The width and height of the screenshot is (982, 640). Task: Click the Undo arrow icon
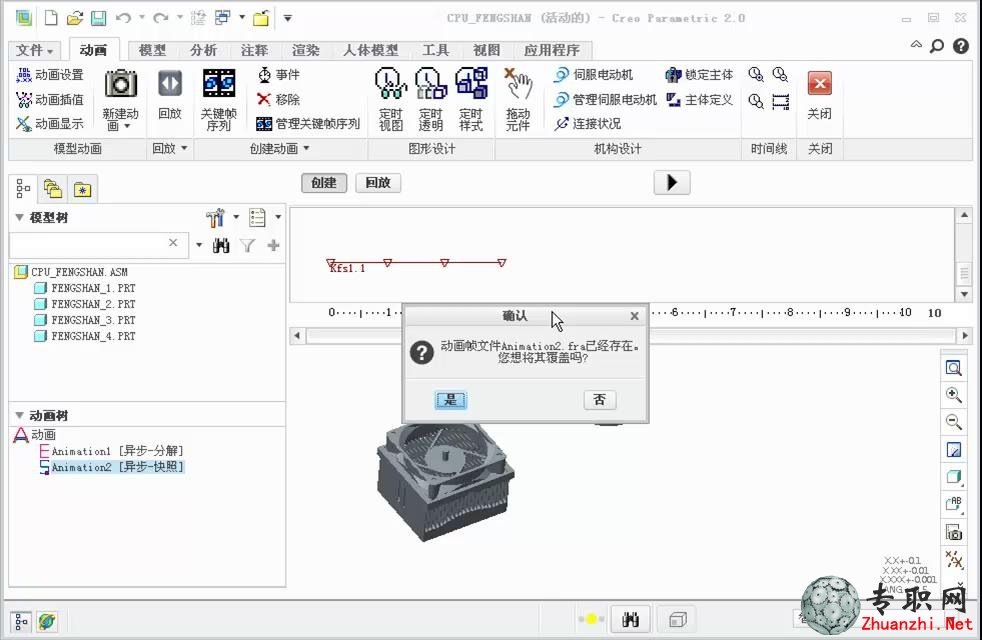(123, 18)
